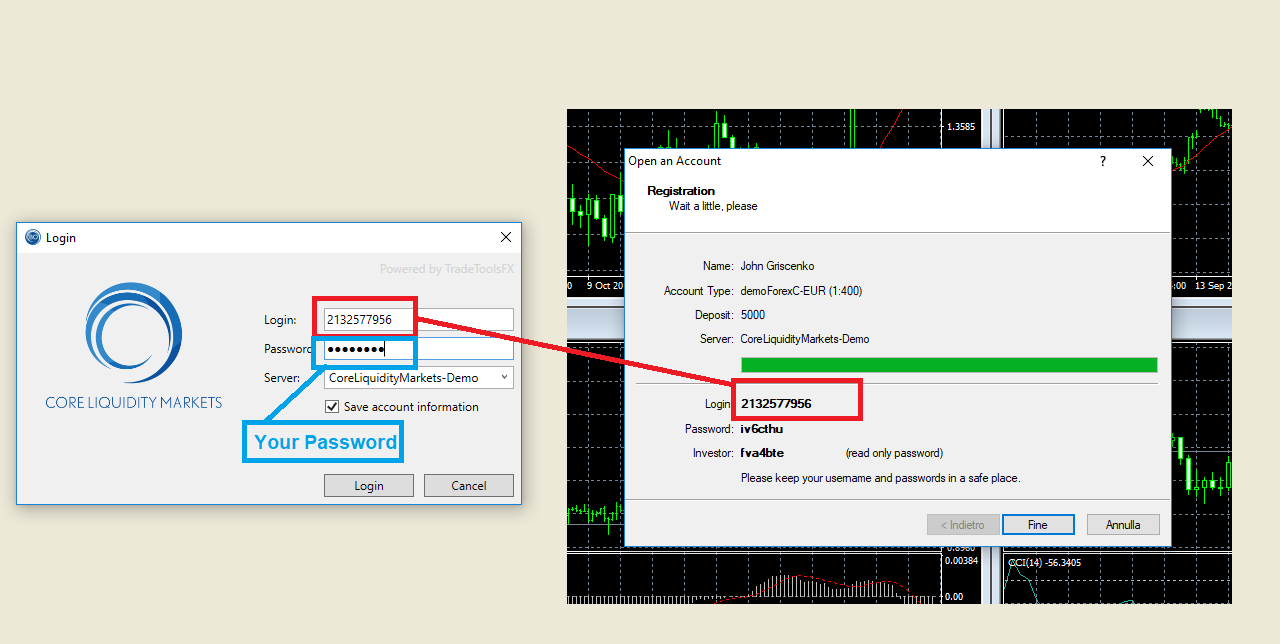Click the disabled Indietro button

(963, 525)
